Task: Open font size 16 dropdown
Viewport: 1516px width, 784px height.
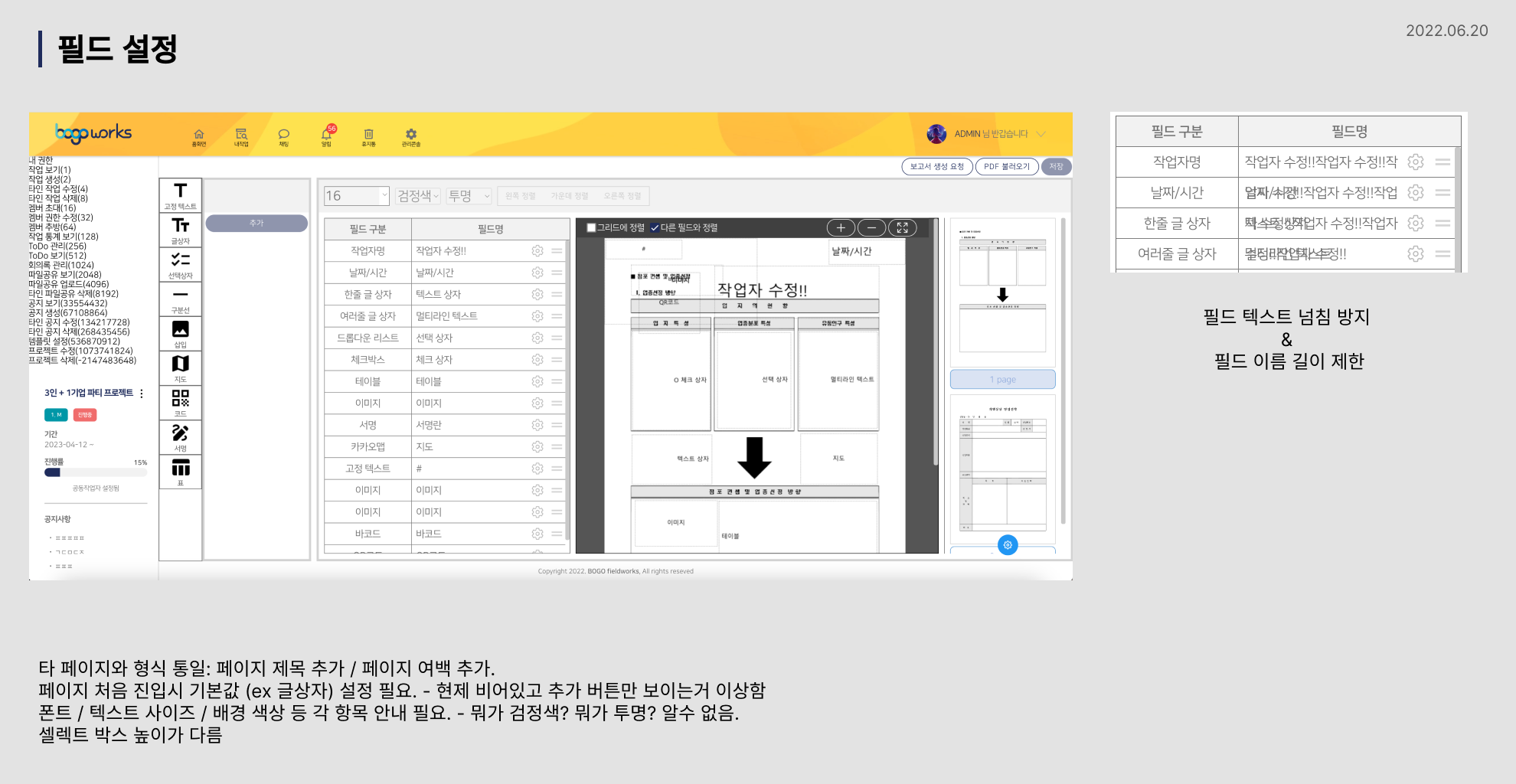Action: click(x=357, y=196)
